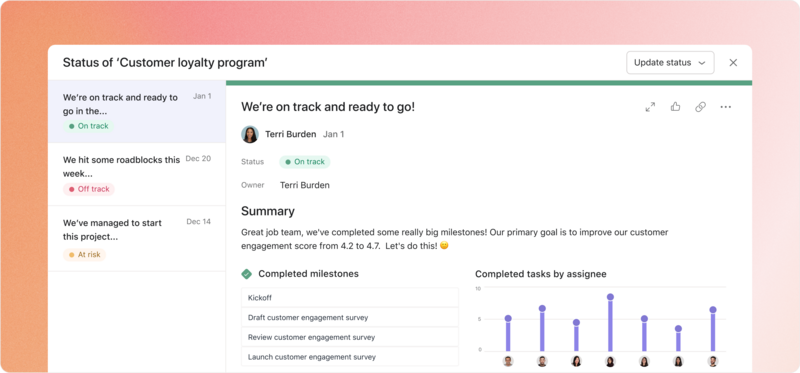This screenshot has height=373, width=800.
Task: Click the green Completed milestones diamond icon
Action: pyautogui.click(x=246, y=274)
